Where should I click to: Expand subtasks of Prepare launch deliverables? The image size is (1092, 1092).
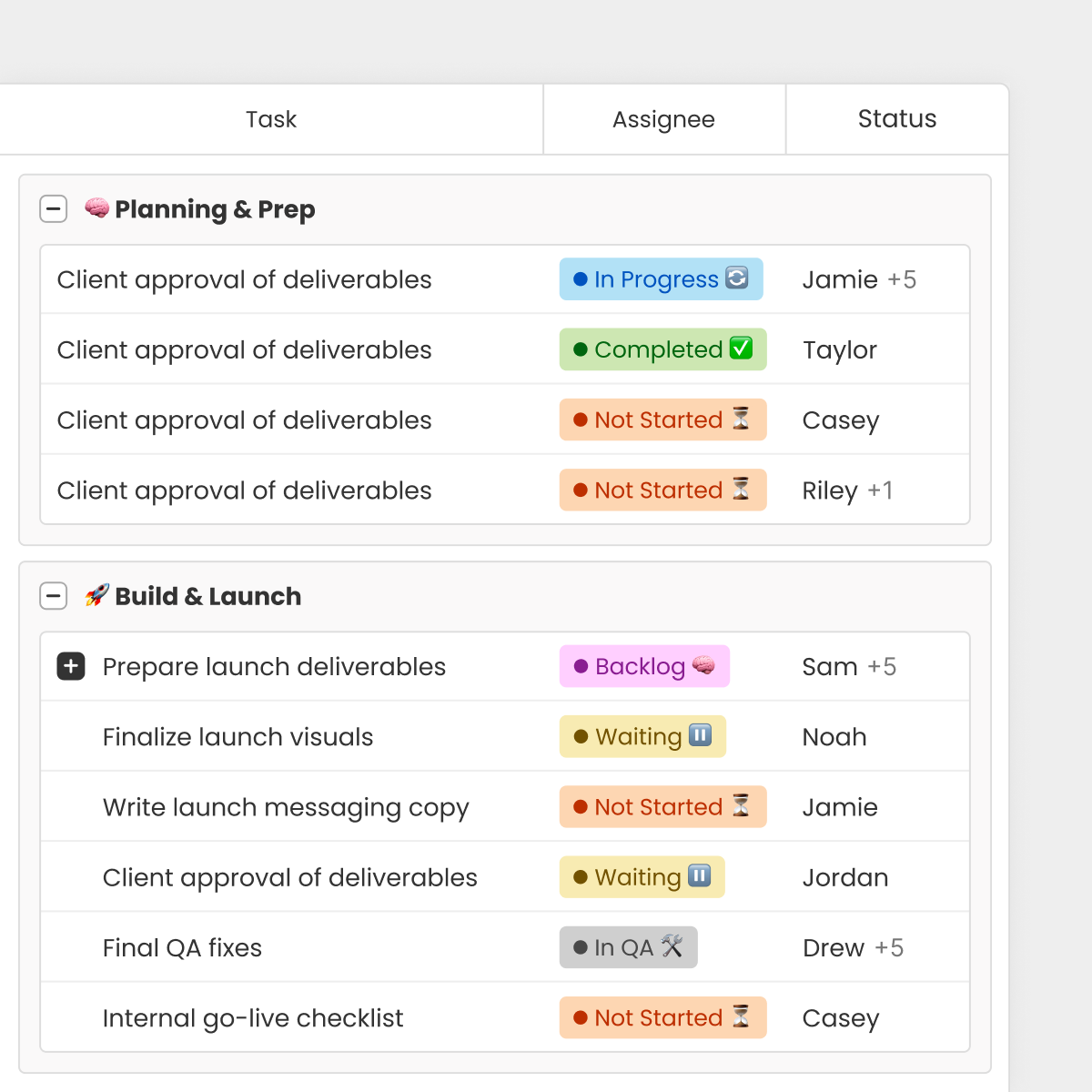point(70,666)
